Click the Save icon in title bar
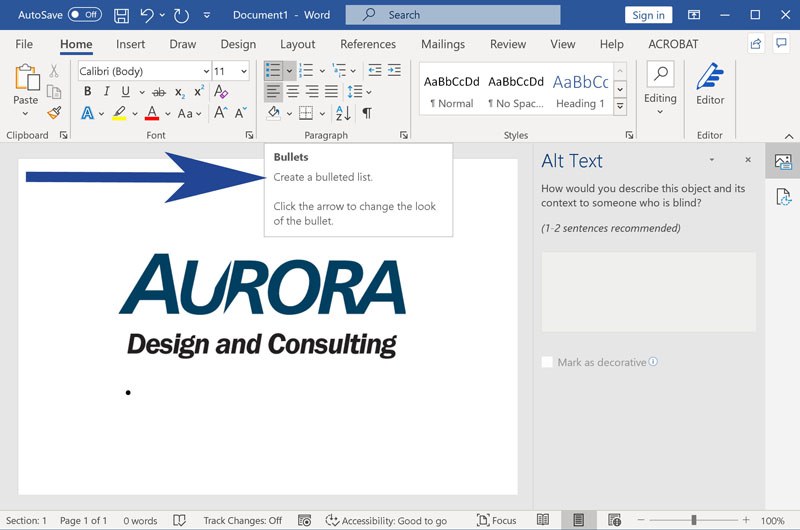The image size is (800, 530). click(x=121, y=15)
